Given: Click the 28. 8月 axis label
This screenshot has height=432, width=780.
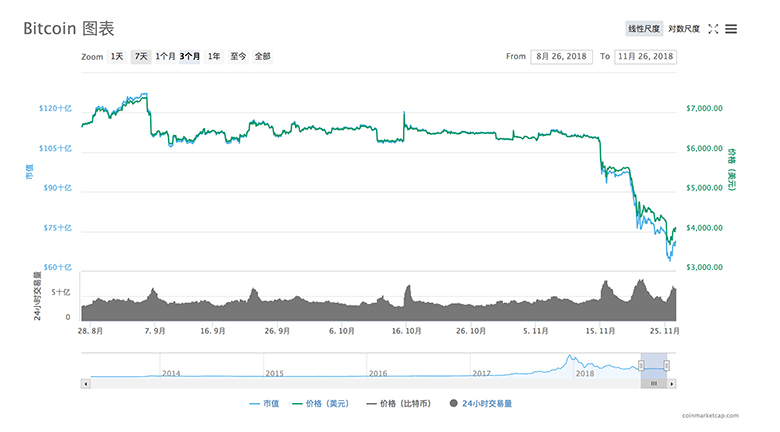Looking at the screenshot, I should click(90, 331).
